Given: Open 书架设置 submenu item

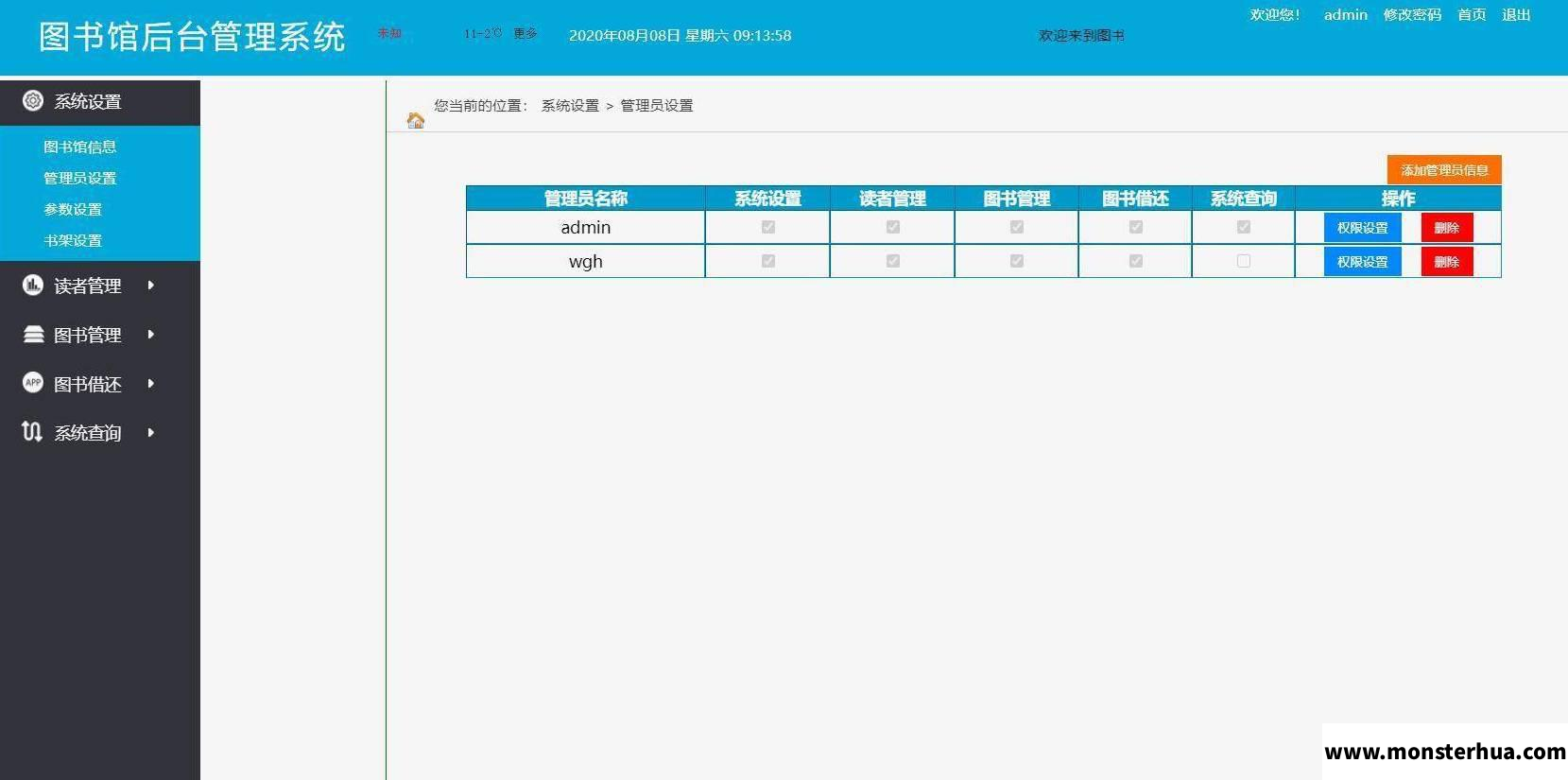Looking at the screenshot, I should point(73,240).
